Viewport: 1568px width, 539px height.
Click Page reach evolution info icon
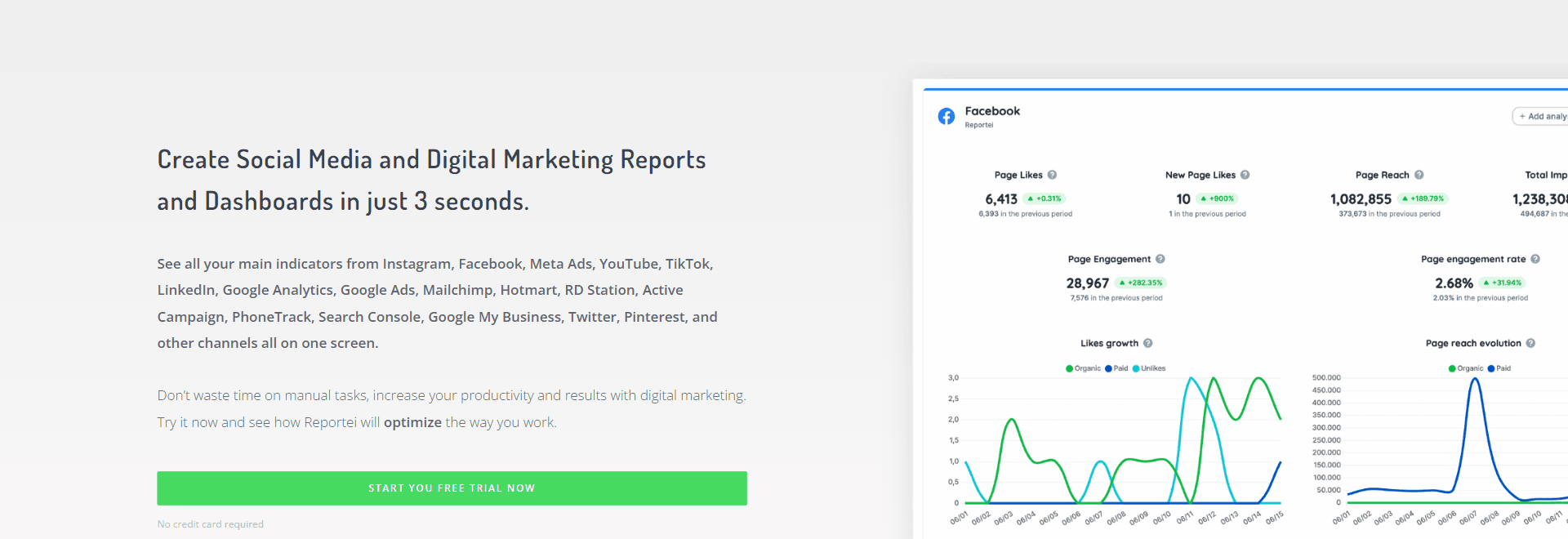(1530, 343)
